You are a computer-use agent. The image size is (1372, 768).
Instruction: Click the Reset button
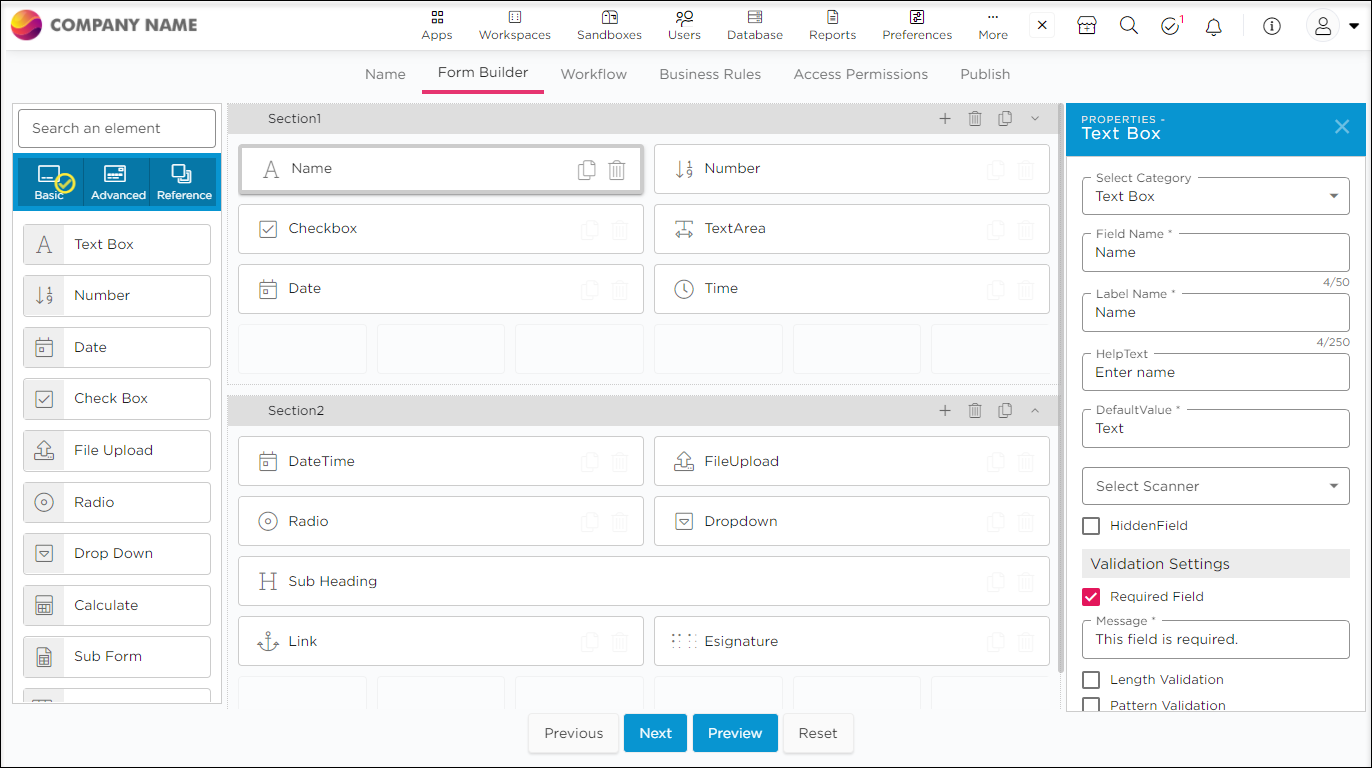(818, 733)
